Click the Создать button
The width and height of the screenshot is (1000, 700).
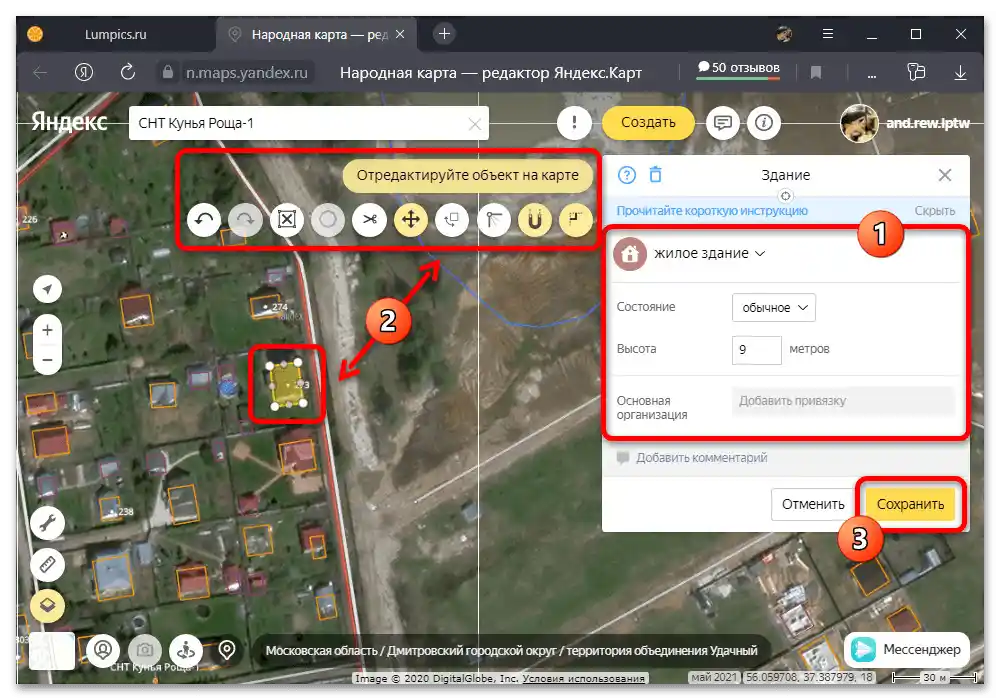click(648, 122)
